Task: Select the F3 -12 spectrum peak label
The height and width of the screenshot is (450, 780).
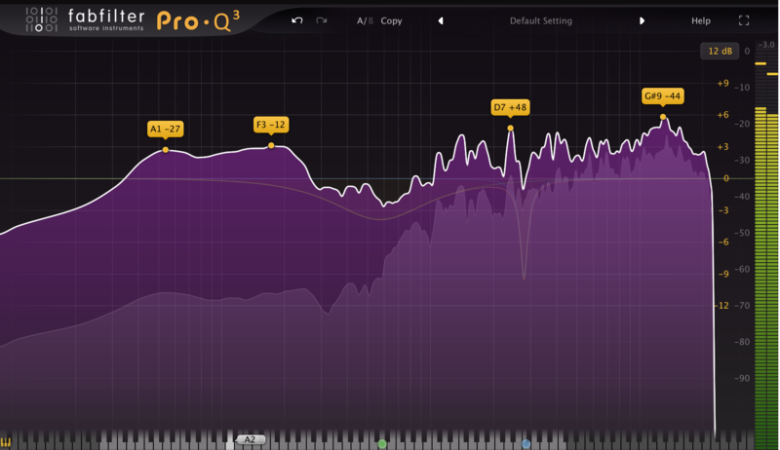Action: coord(271,125)
